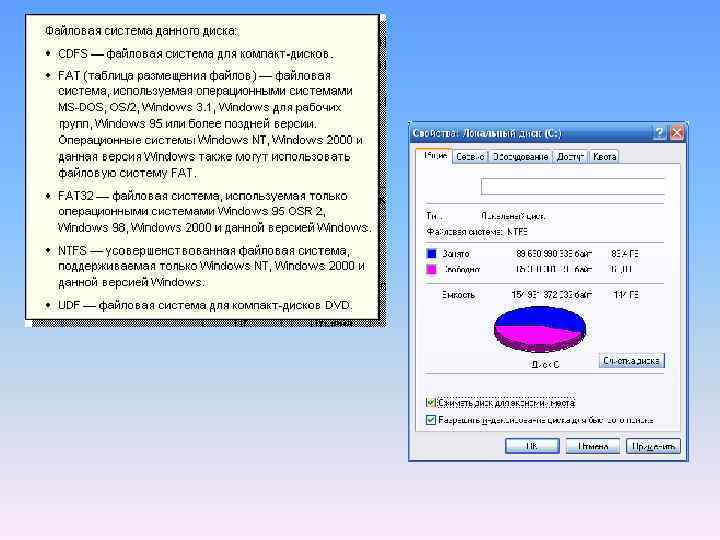Click the Применить button

point(653,446)
